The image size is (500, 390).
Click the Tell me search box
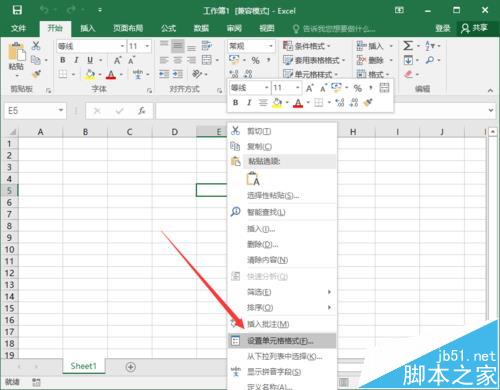334,29
